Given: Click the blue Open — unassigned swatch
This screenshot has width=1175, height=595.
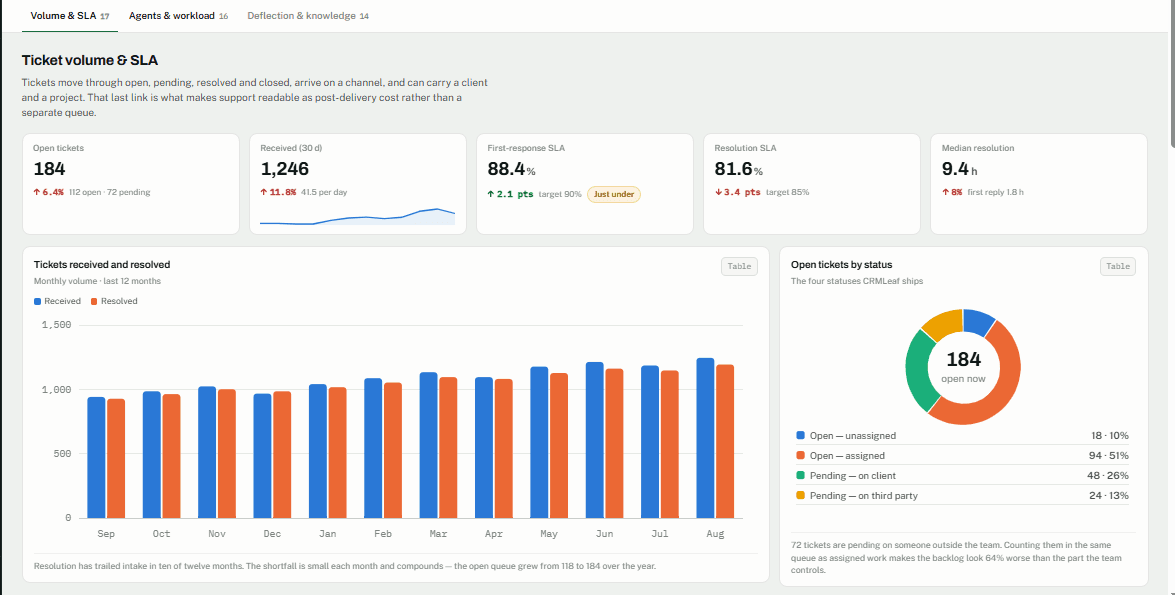Looking at the screenshot, I should [x=800, y=435].
